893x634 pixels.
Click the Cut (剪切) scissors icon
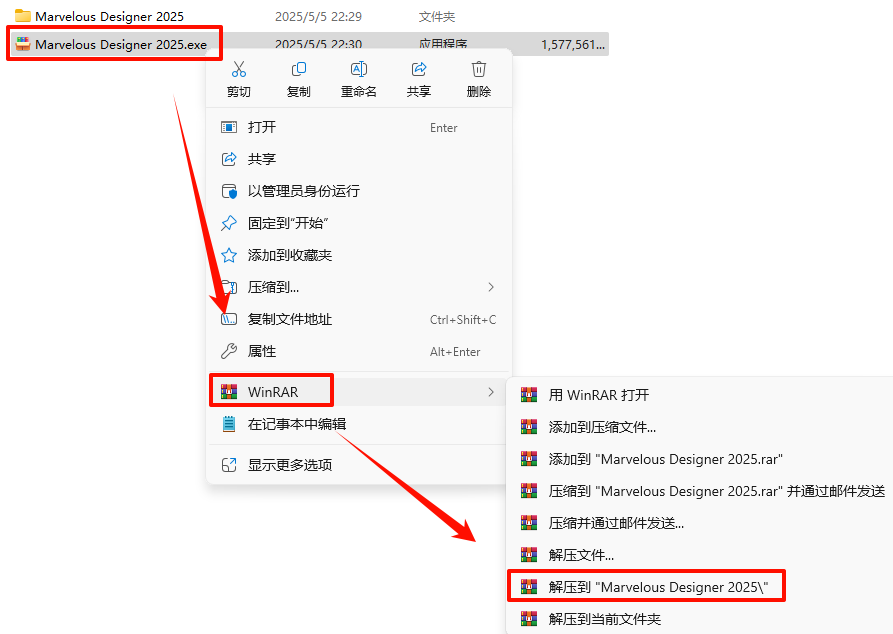(239, 69)
